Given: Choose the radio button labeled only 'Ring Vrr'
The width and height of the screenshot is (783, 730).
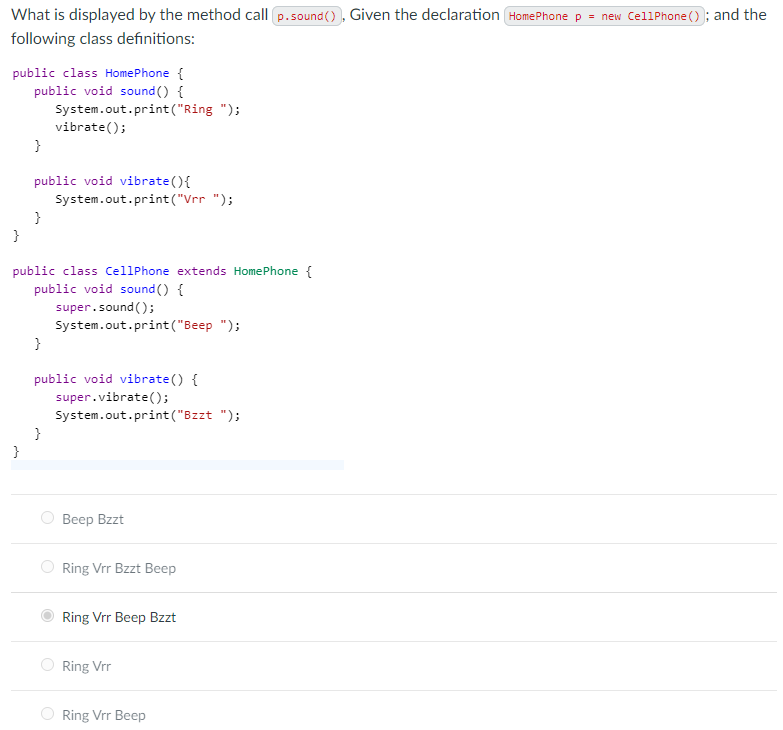Looking at the screenshot, I should 47,665.
